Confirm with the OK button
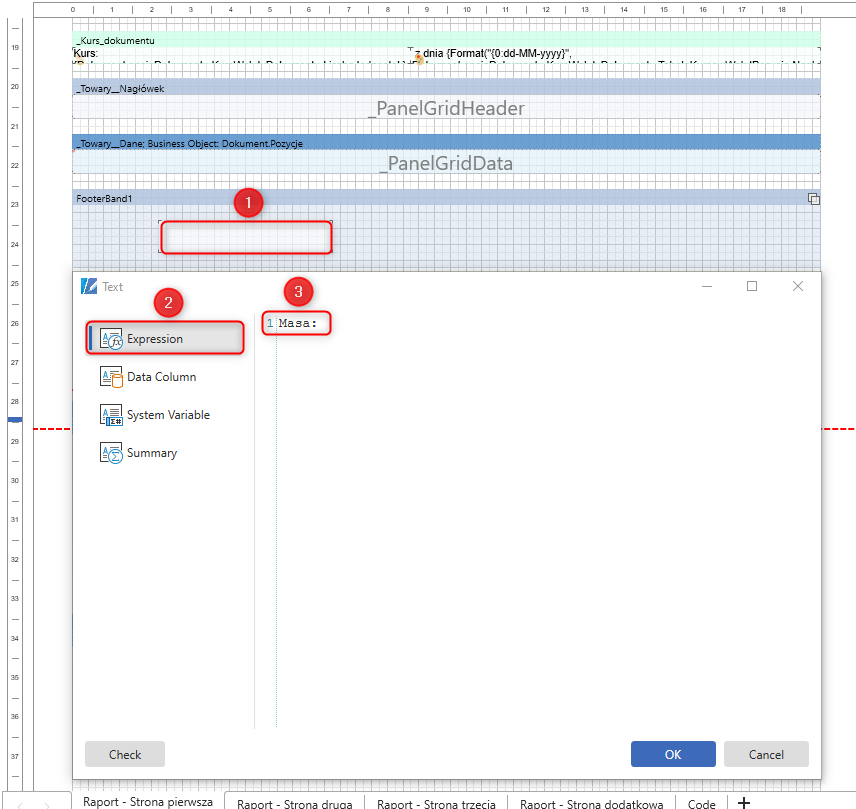Image resolution: width=856 pixels, height=809 pixels. (673, 754)
